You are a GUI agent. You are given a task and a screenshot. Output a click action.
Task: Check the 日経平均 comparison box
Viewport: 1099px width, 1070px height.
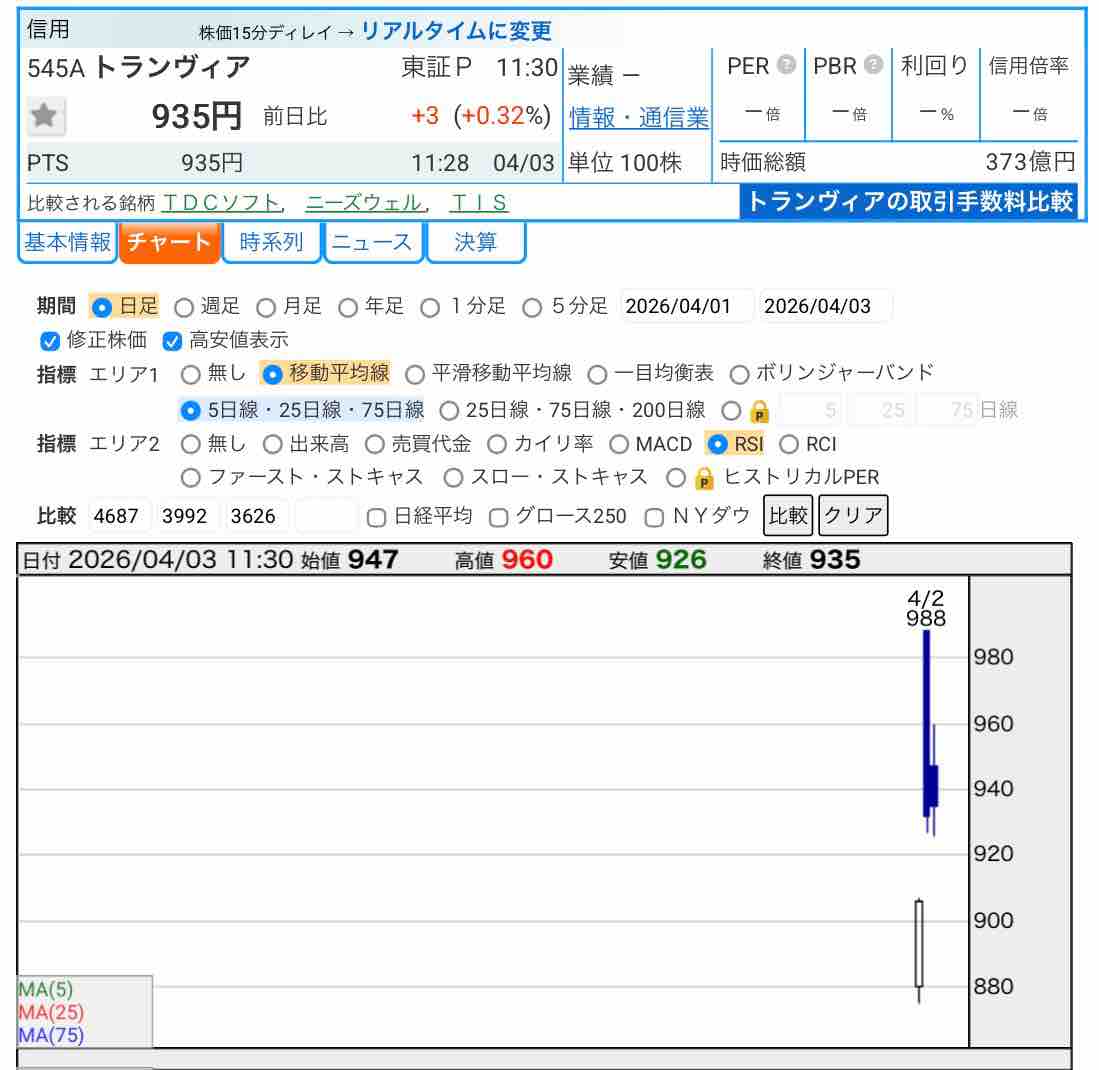(376, 517)
